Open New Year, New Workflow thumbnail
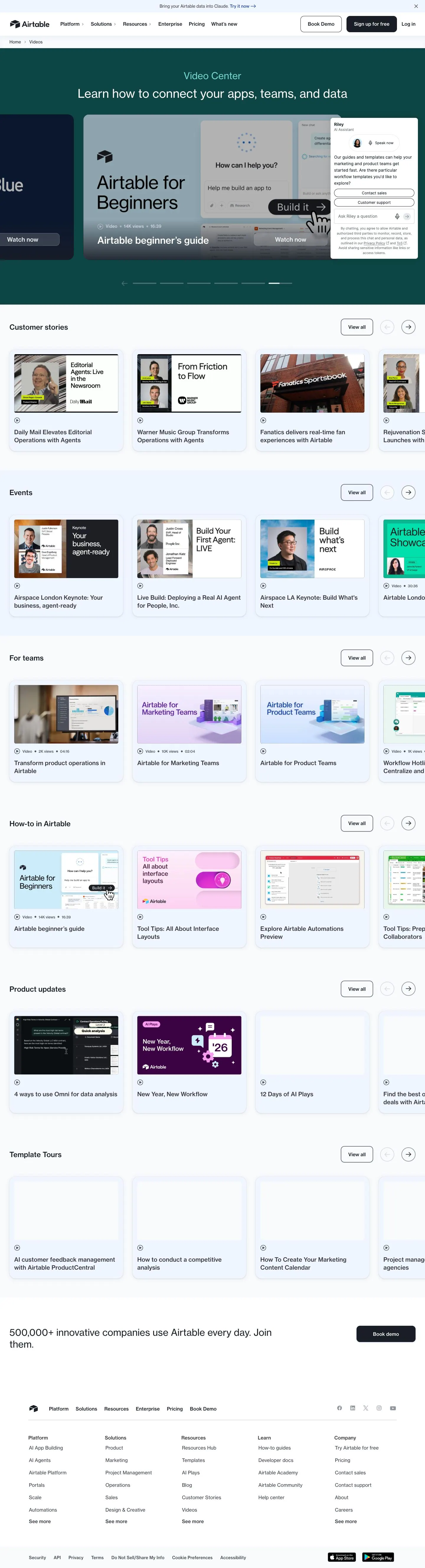This screenshot has height=1568, width=425. tap(189, 1045)
